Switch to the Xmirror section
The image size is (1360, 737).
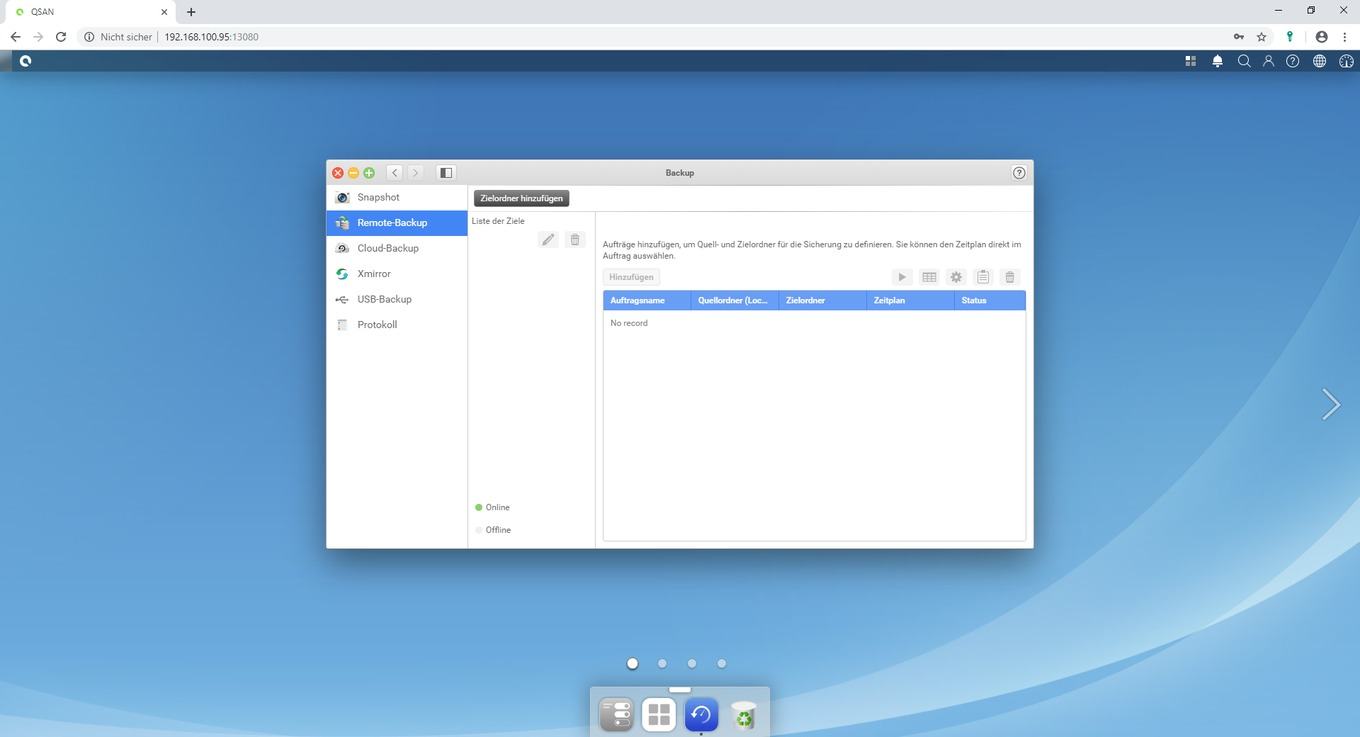click(397, 274)
